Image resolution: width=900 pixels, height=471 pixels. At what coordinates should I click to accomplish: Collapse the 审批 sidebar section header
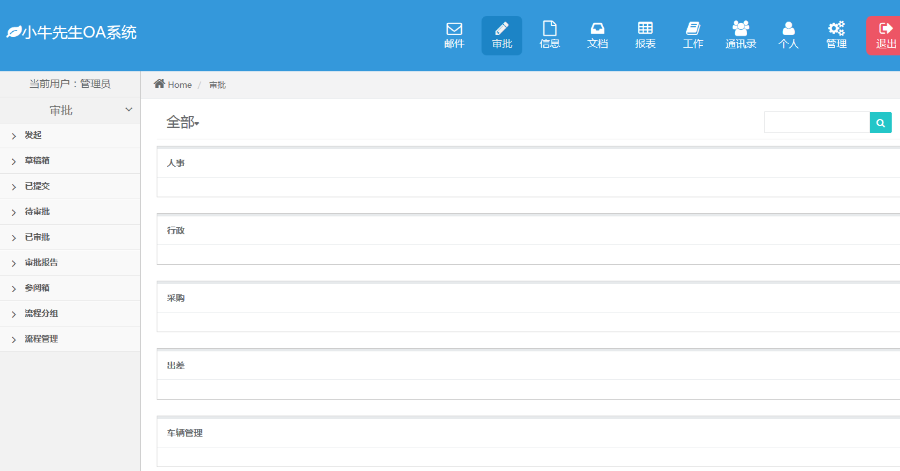(70, 110)
